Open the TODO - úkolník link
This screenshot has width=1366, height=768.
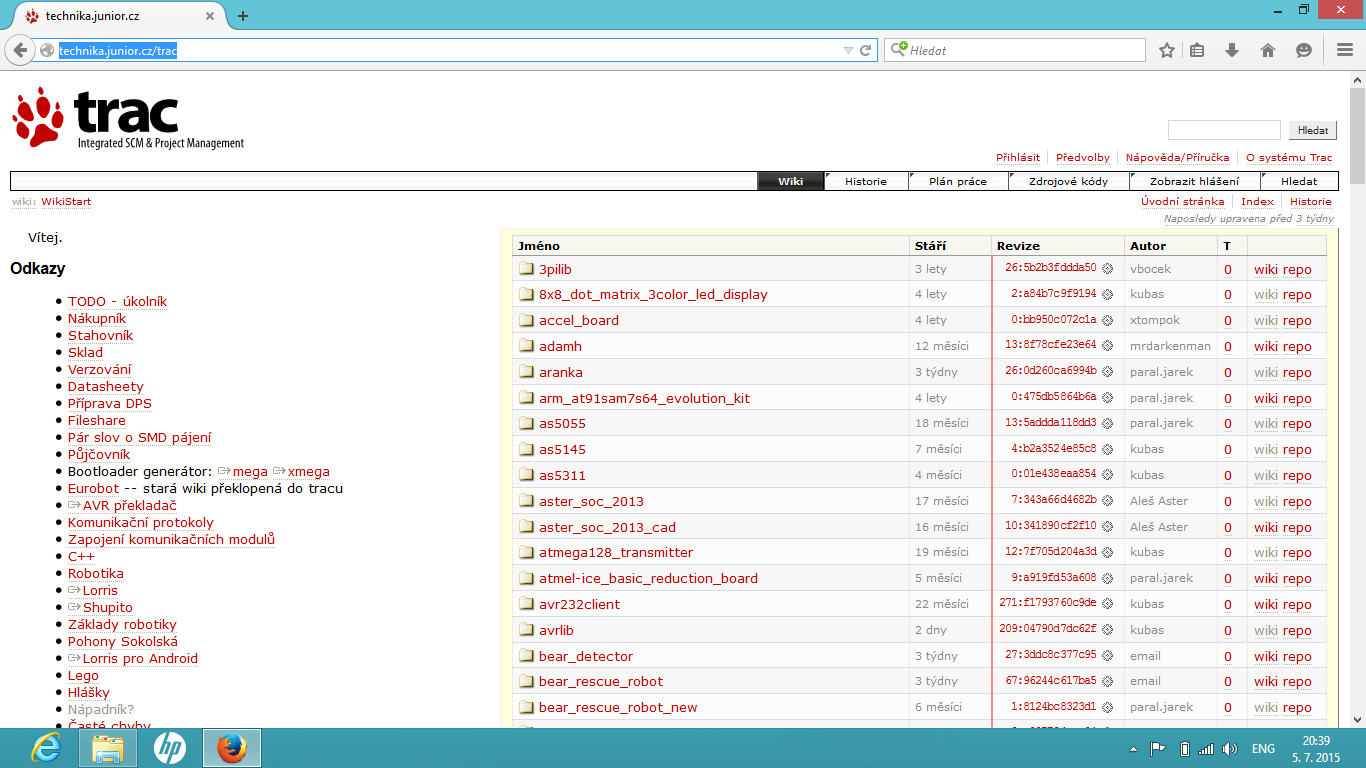117,301
